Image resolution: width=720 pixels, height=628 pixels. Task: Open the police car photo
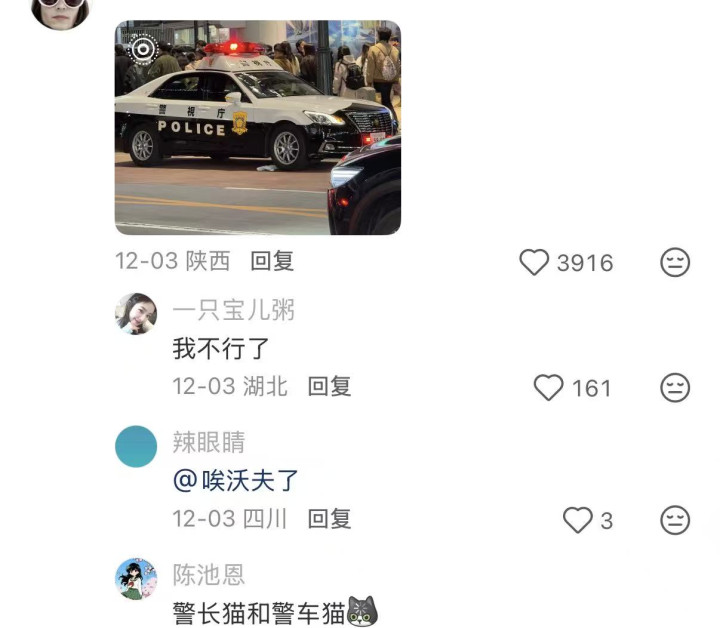[x=258, y=128]
